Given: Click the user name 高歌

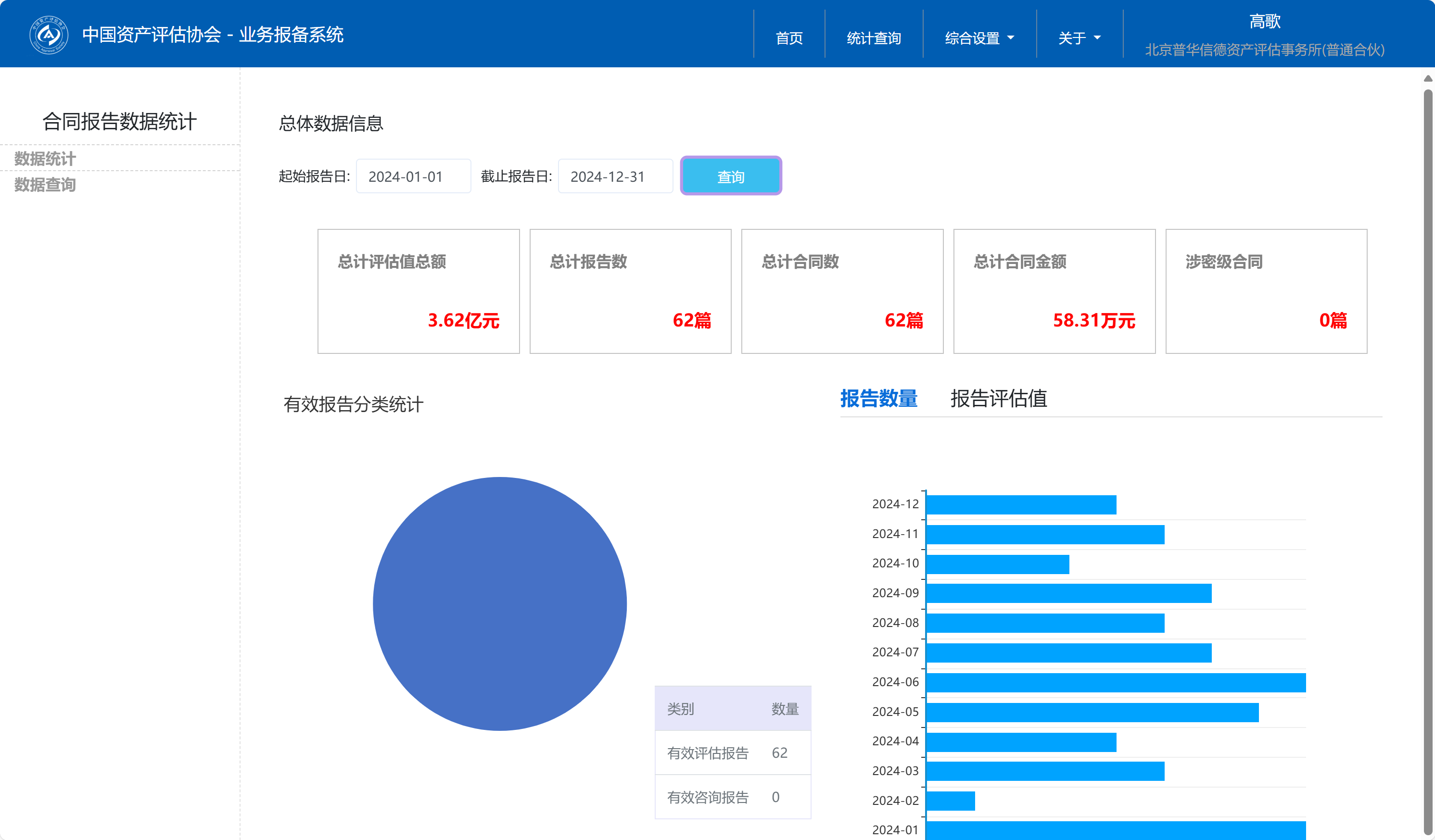Looking at the screenshot, I should click(1264, 22).
